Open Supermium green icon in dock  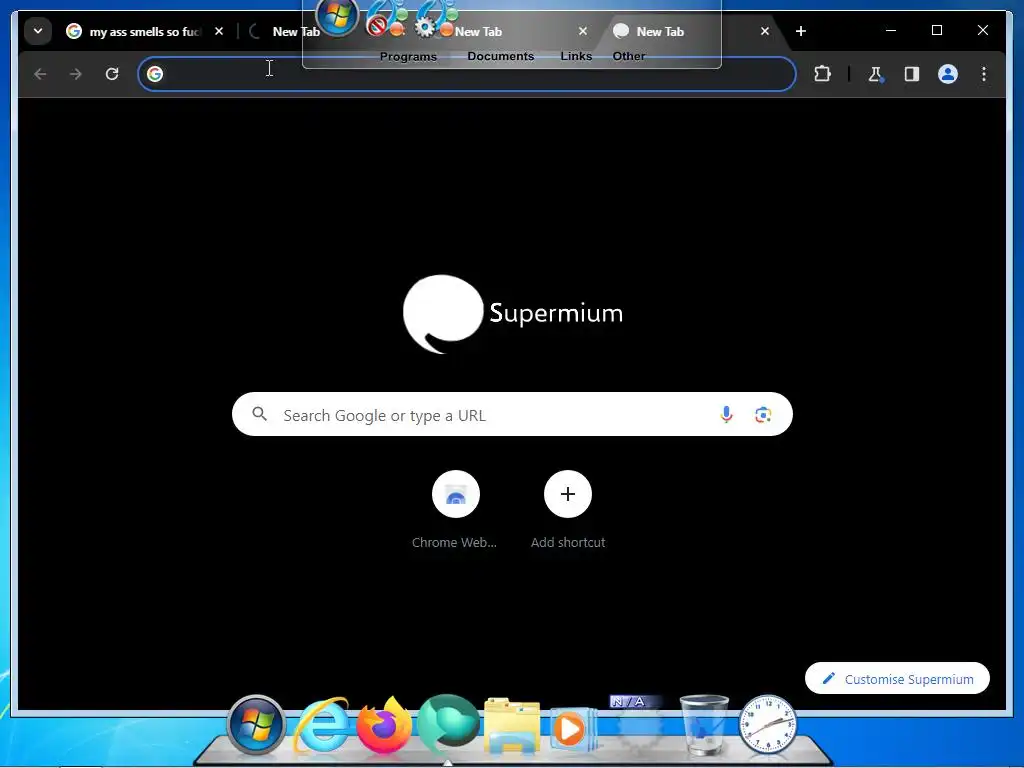click(x=447, y=724)
